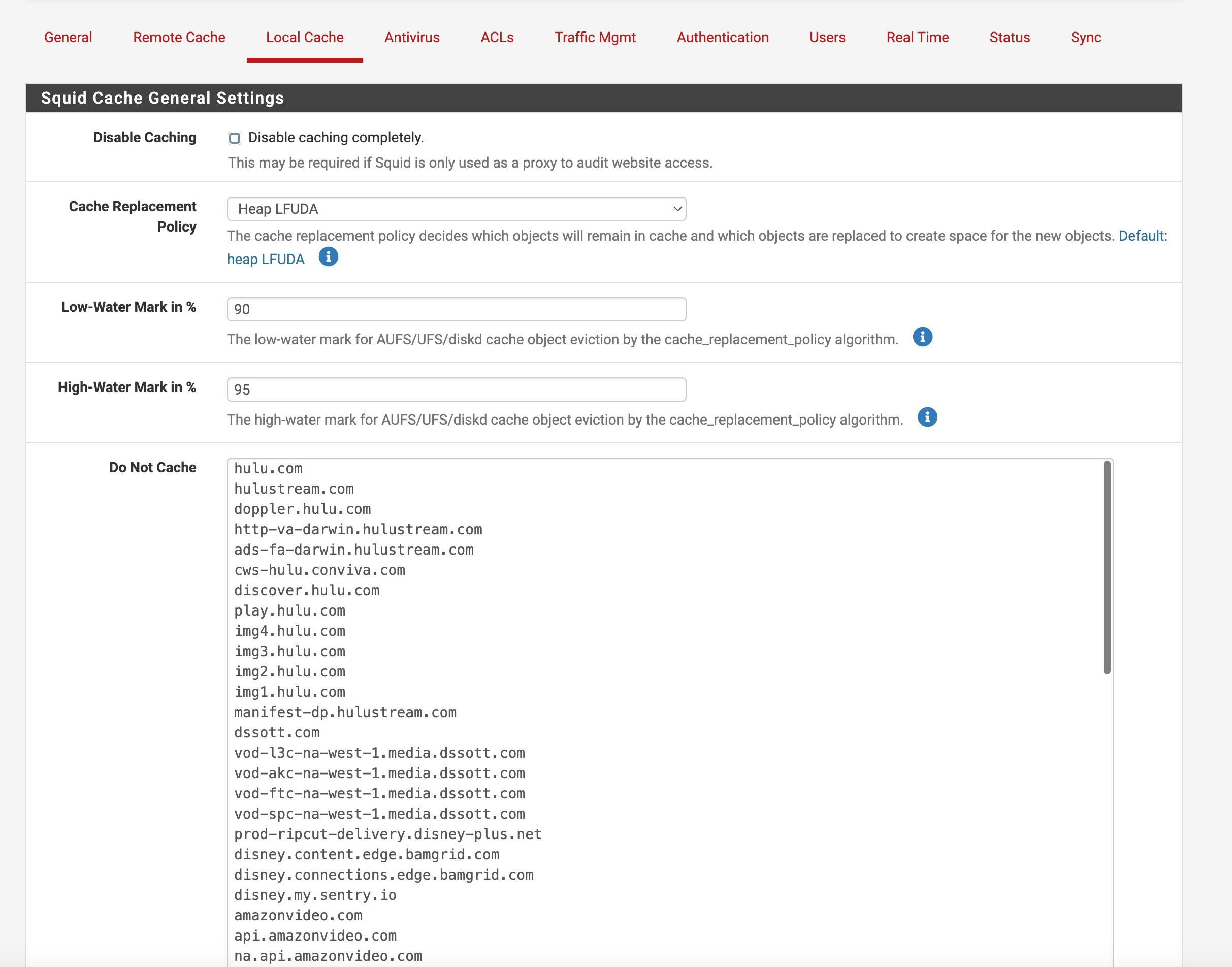Click the Do Not Cache scrollbar thumb
Viewport: 1232px width, 967px height.
tap(1107, 567)
